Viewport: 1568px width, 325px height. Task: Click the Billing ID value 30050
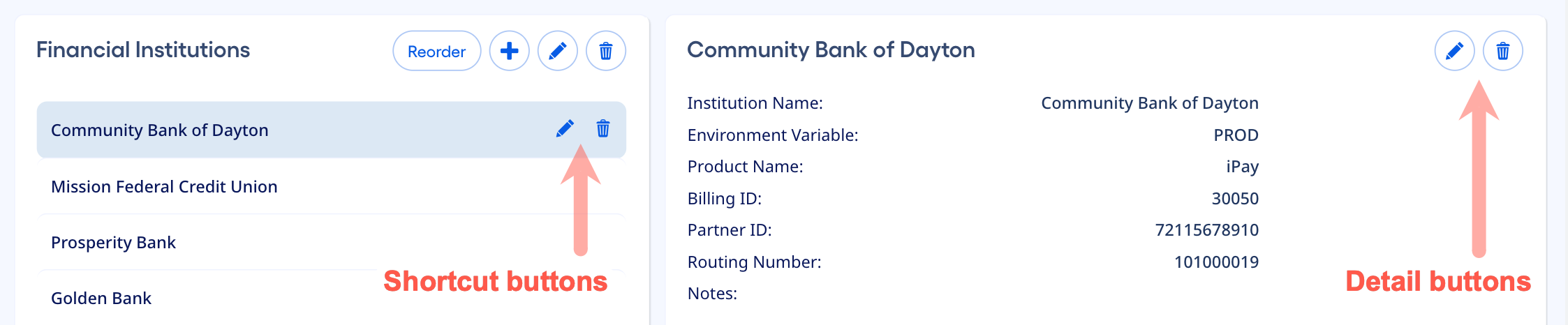pos(1235,199)
